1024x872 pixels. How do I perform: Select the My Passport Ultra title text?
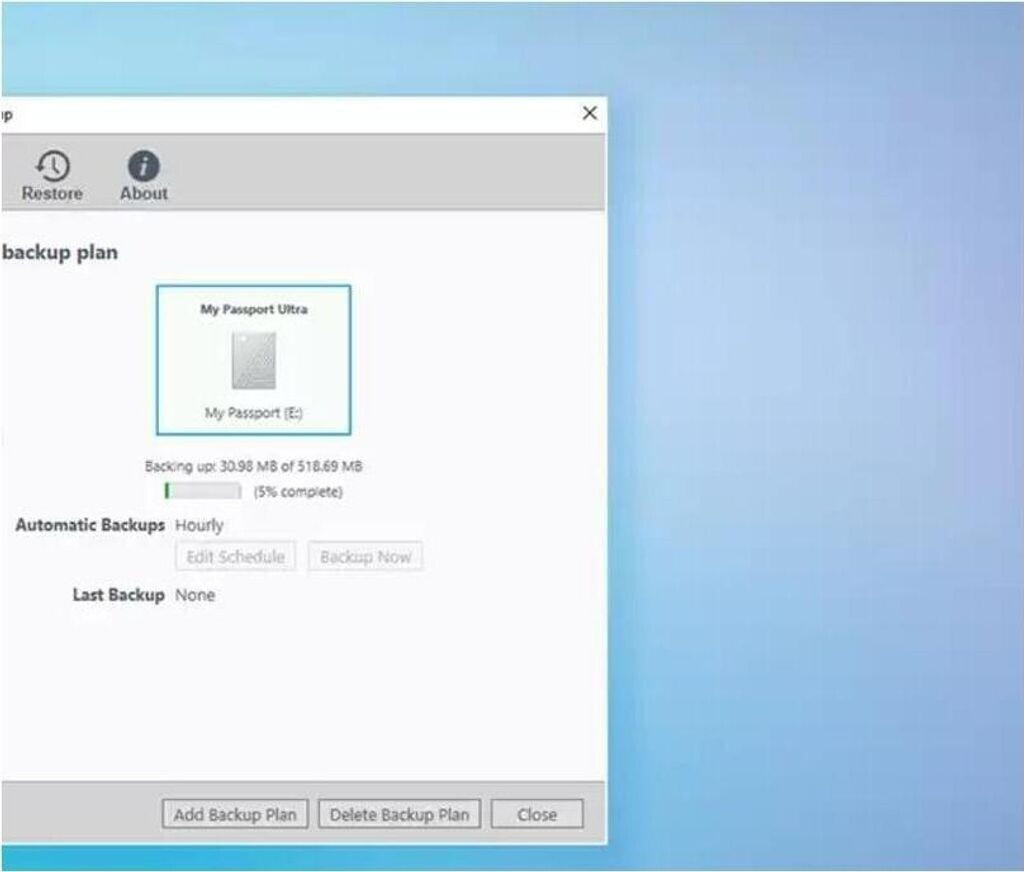pyautogui.click(x=254, y=309)
